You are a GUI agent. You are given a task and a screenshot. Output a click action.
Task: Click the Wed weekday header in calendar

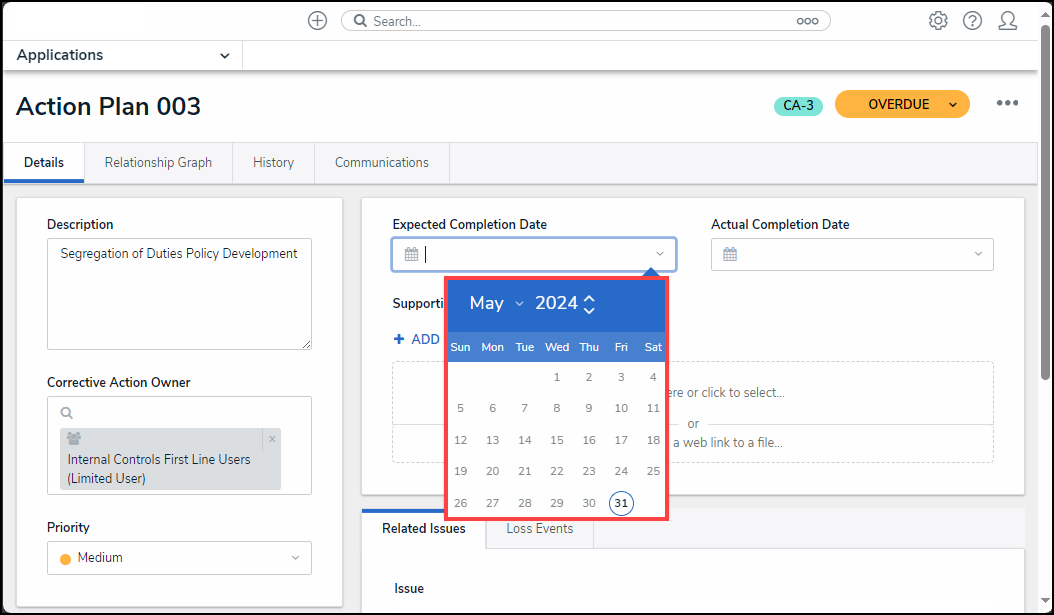pos(557,347)
